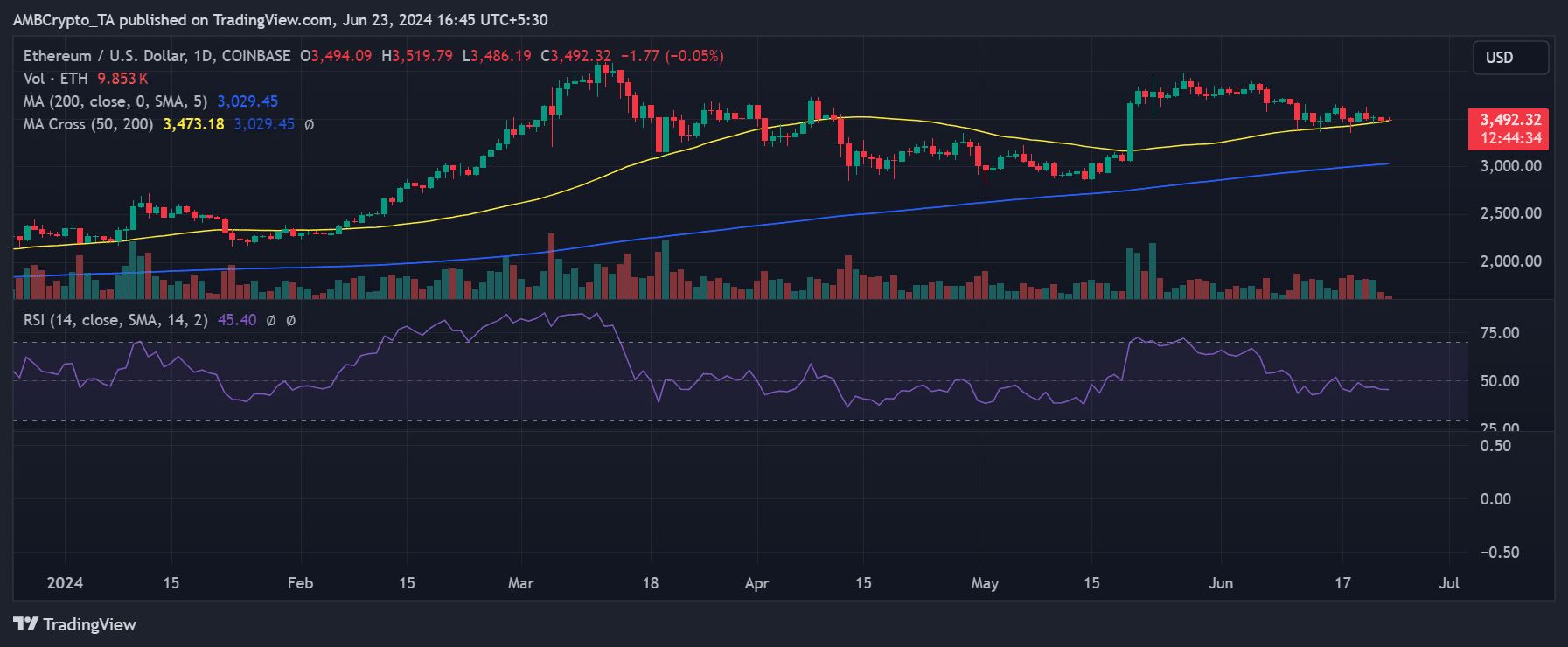This screenshot has width=1568, height=647.
Task: Click the 2,000.00 price axis label
Action: coord(1510,261)
